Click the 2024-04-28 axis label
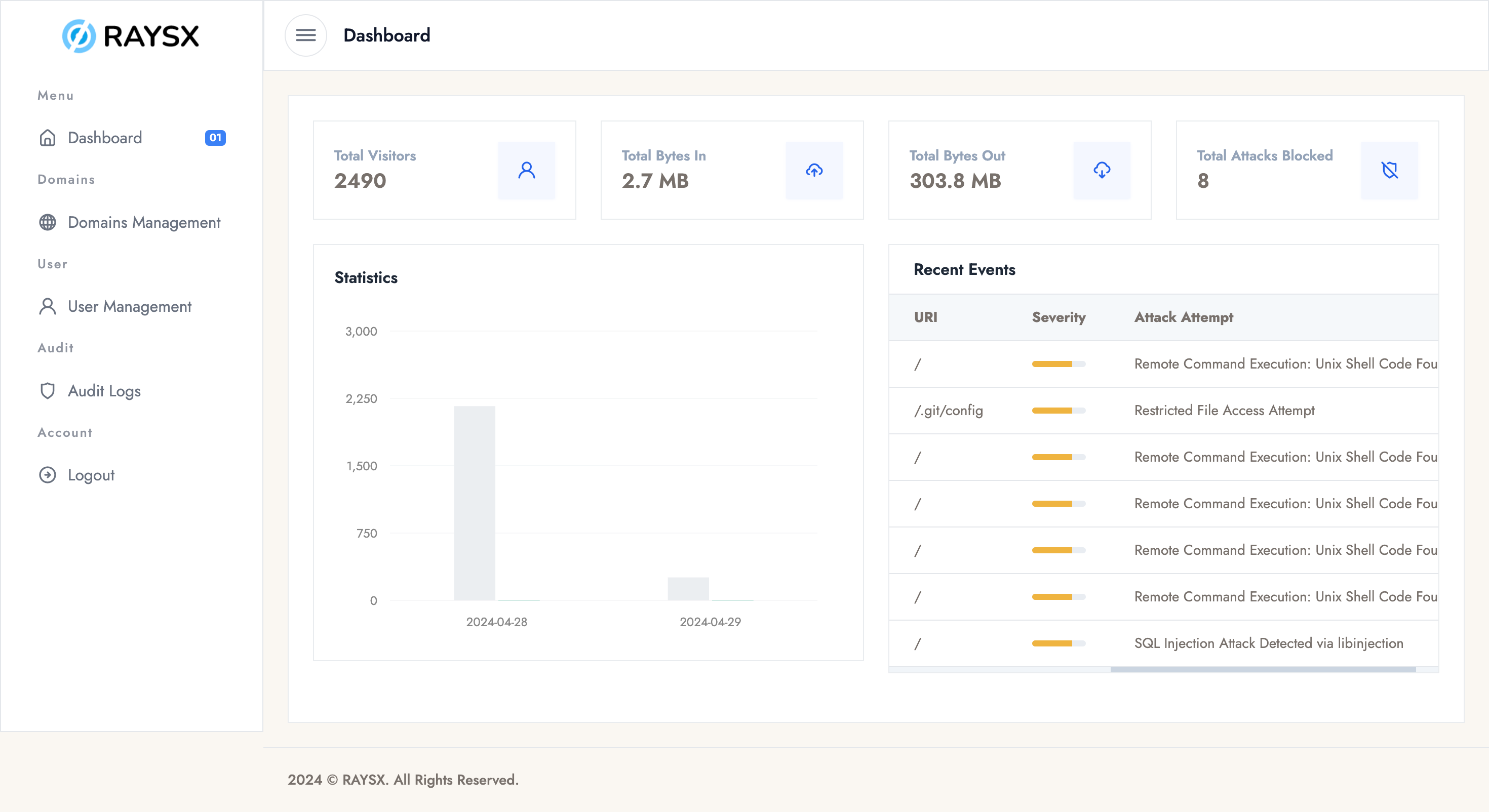1489x812 pixels. (496, 622)
